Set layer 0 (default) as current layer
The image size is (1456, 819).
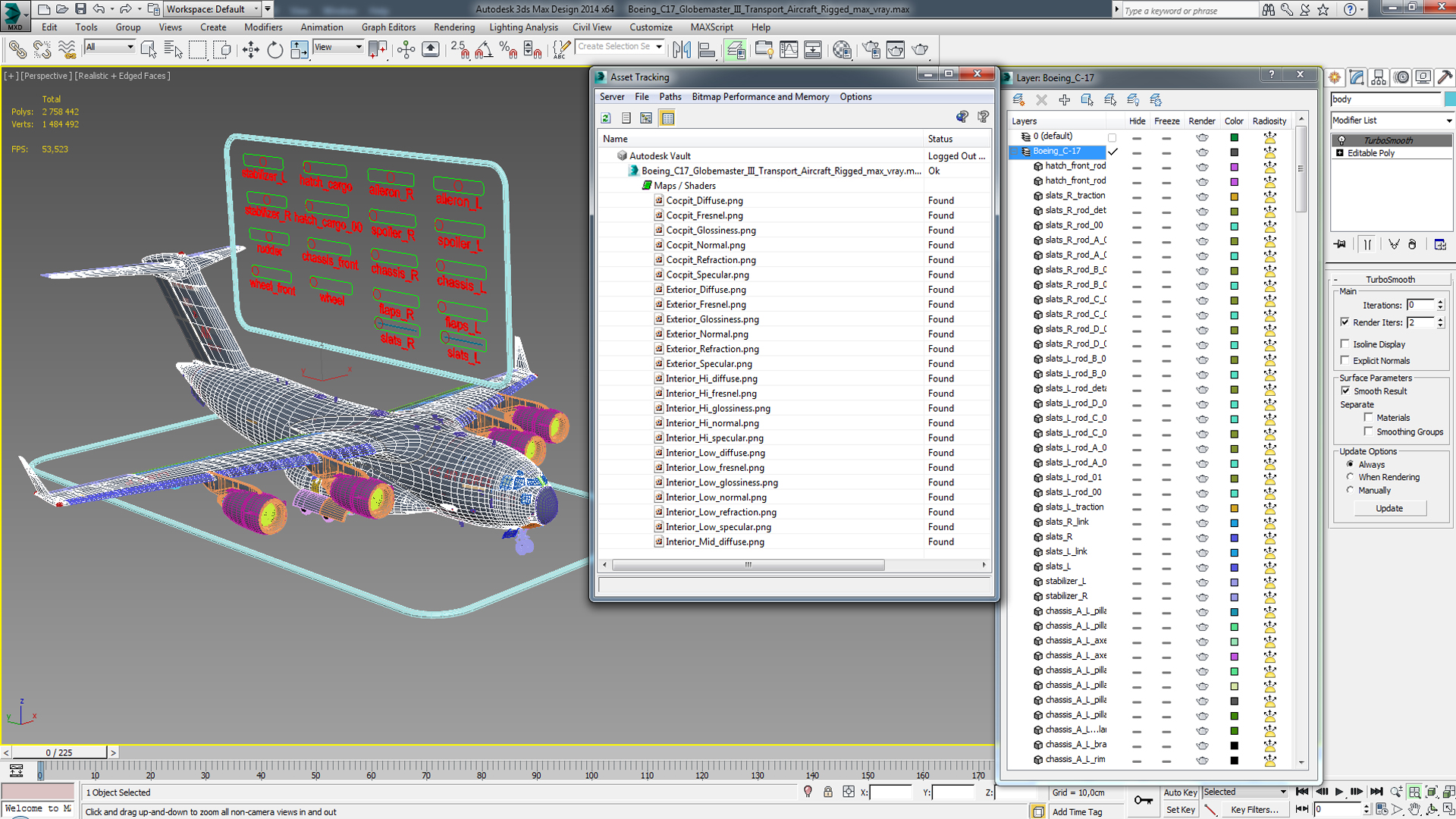(x=1112, y=137)
